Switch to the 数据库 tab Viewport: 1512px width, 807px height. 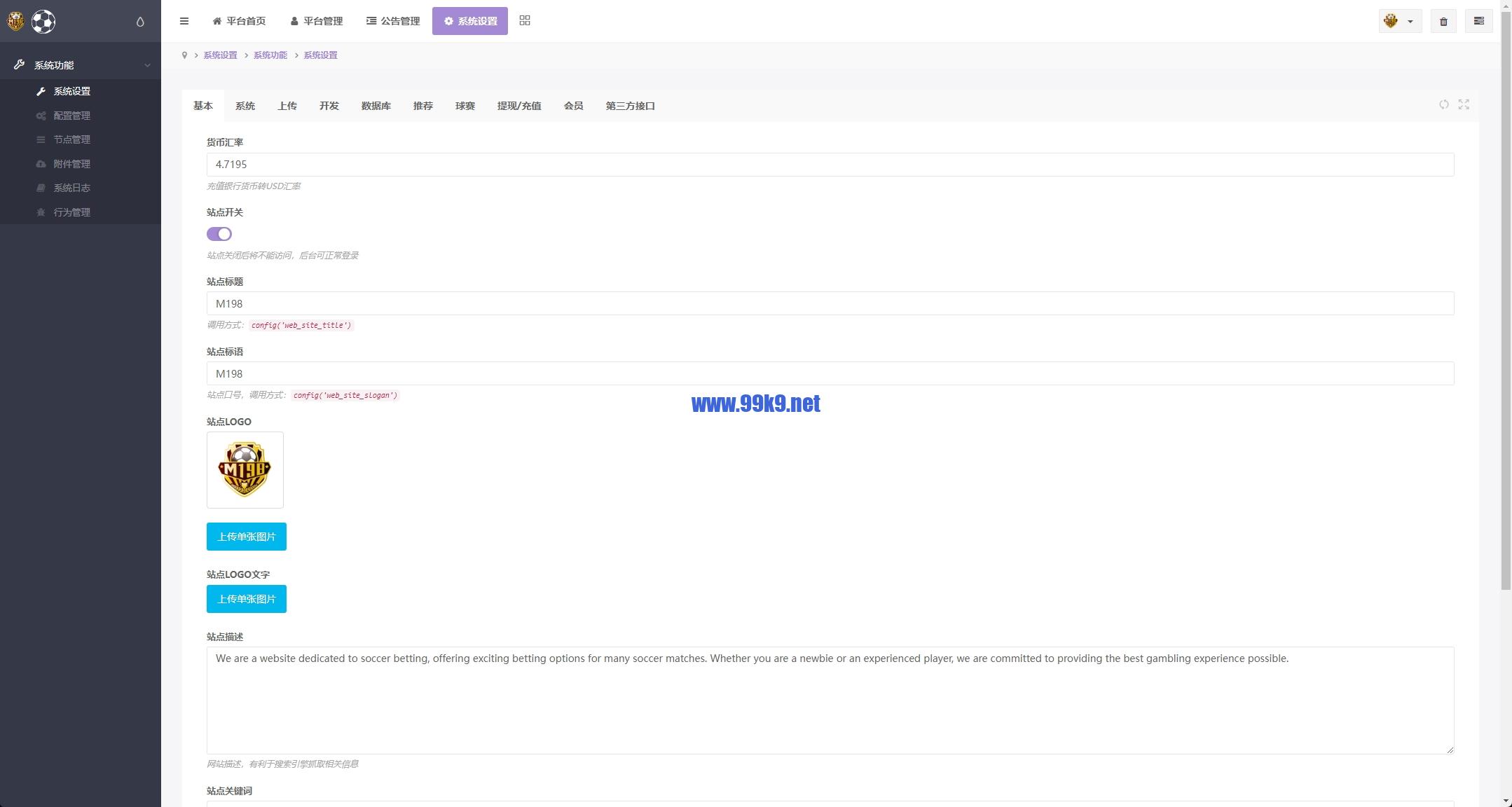coord(376,106)
